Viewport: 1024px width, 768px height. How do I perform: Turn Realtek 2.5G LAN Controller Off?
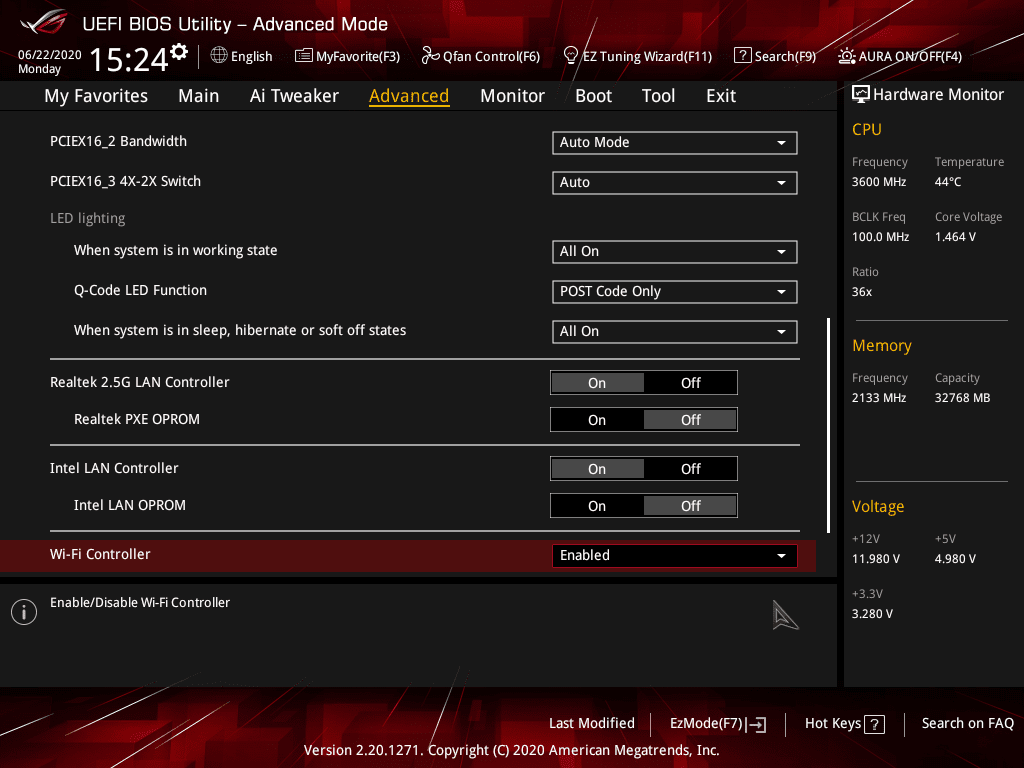tap(690, 383)
